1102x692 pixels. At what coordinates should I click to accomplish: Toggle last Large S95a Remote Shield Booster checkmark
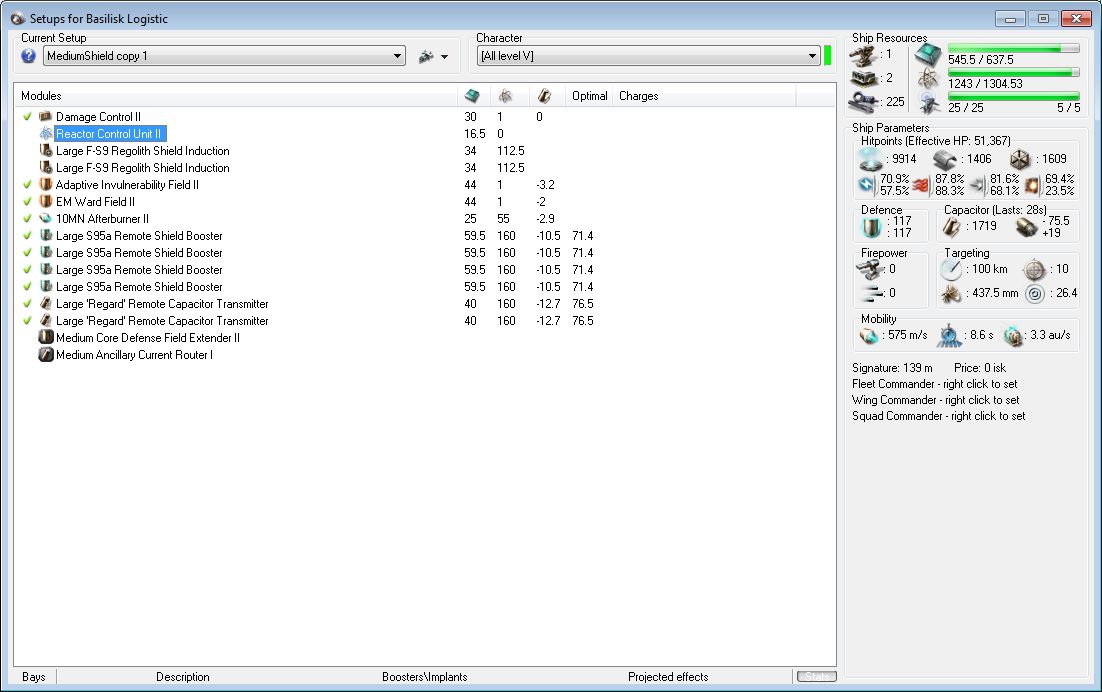pos(27,287)
